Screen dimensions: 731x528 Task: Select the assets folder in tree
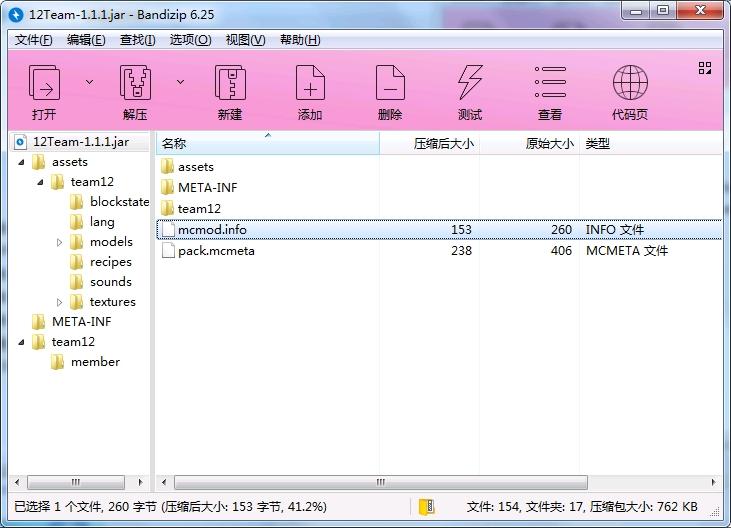(70, 162)
